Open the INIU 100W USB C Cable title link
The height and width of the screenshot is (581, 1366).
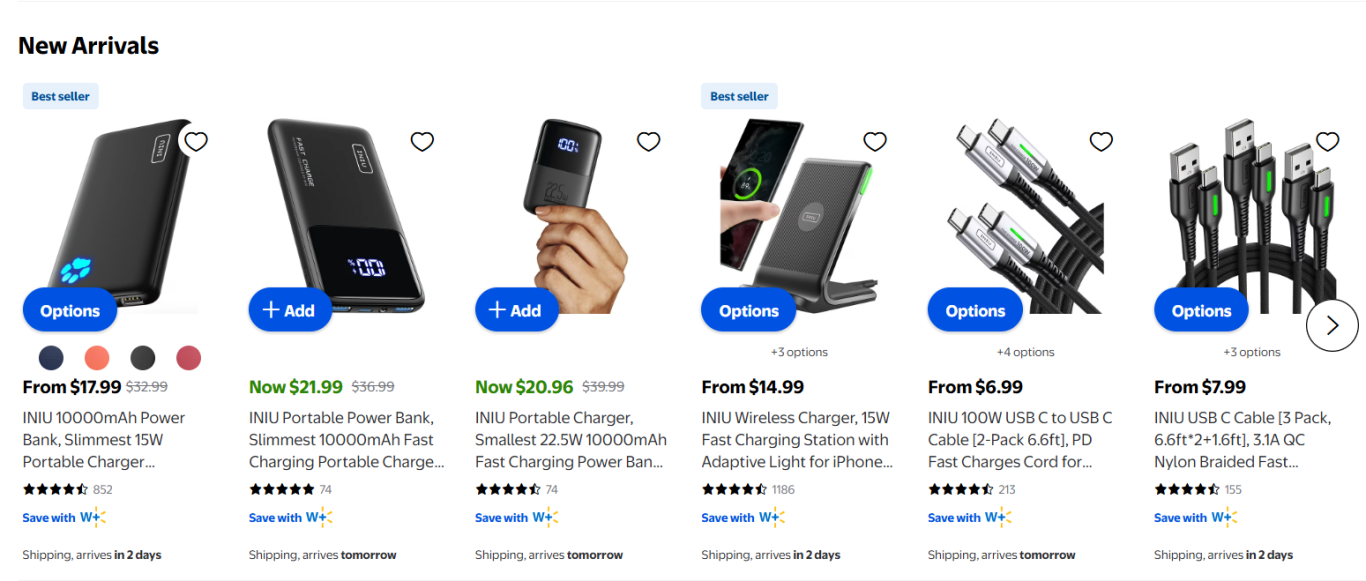pyautogui.click(x=1020, y=439)
